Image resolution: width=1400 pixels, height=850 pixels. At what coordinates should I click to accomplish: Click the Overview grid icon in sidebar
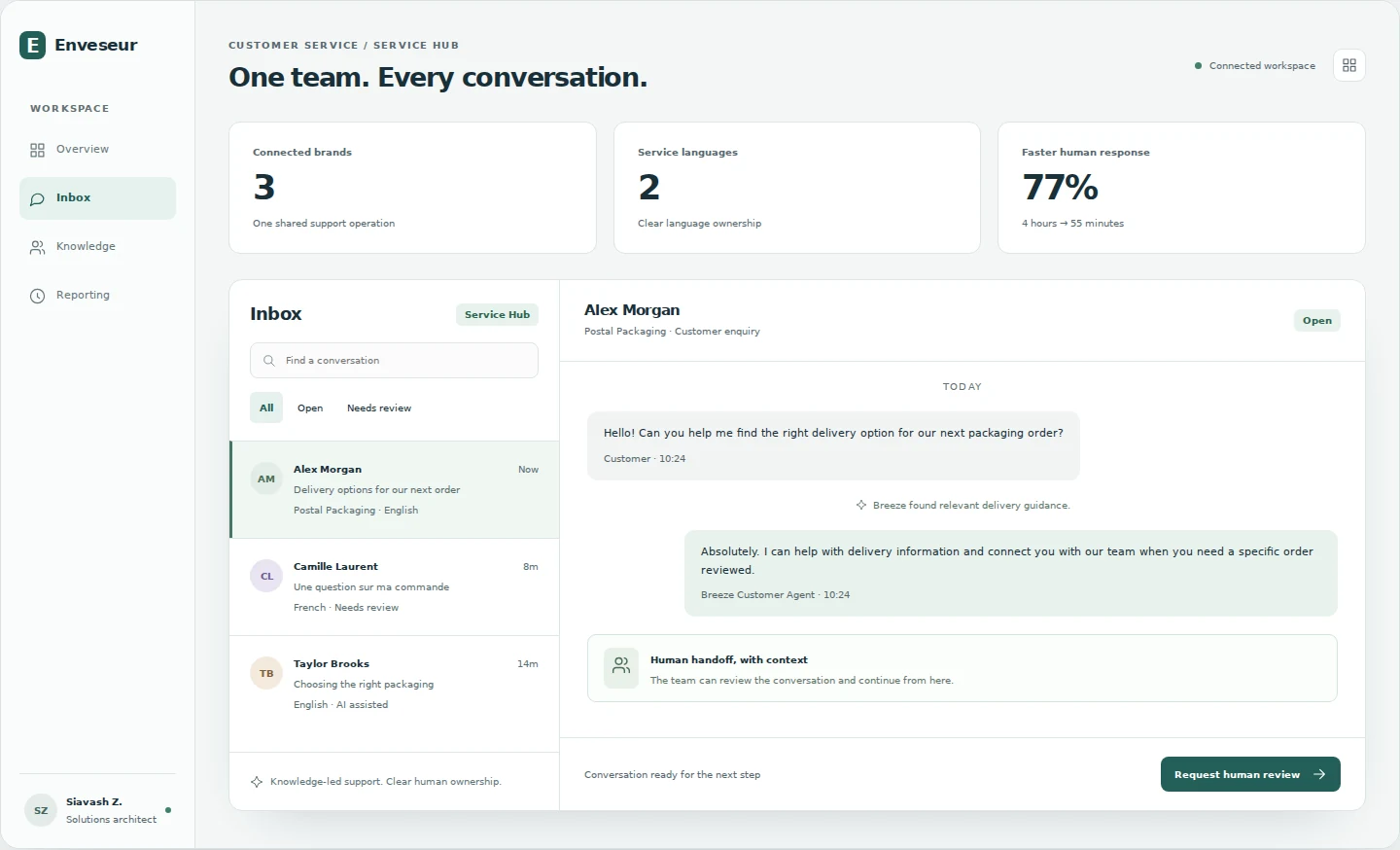click(37, 150)
